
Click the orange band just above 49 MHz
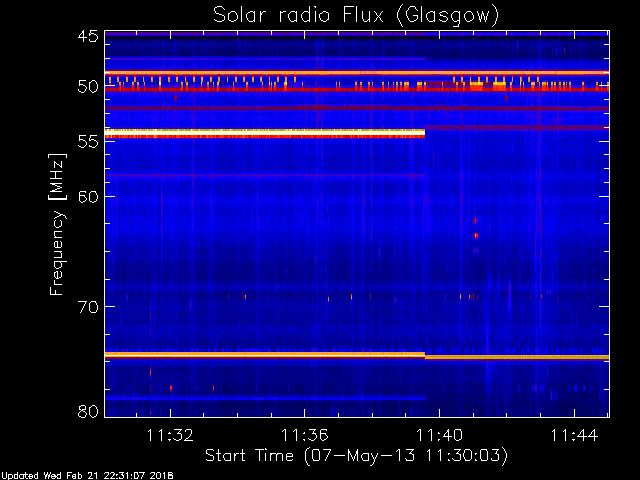357,73
